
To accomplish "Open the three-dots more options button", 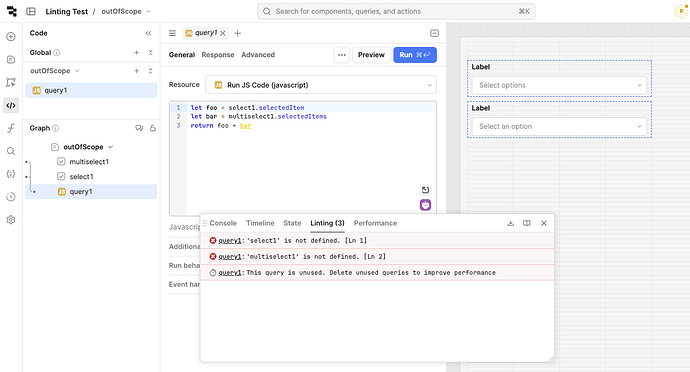I will point(342,55).
